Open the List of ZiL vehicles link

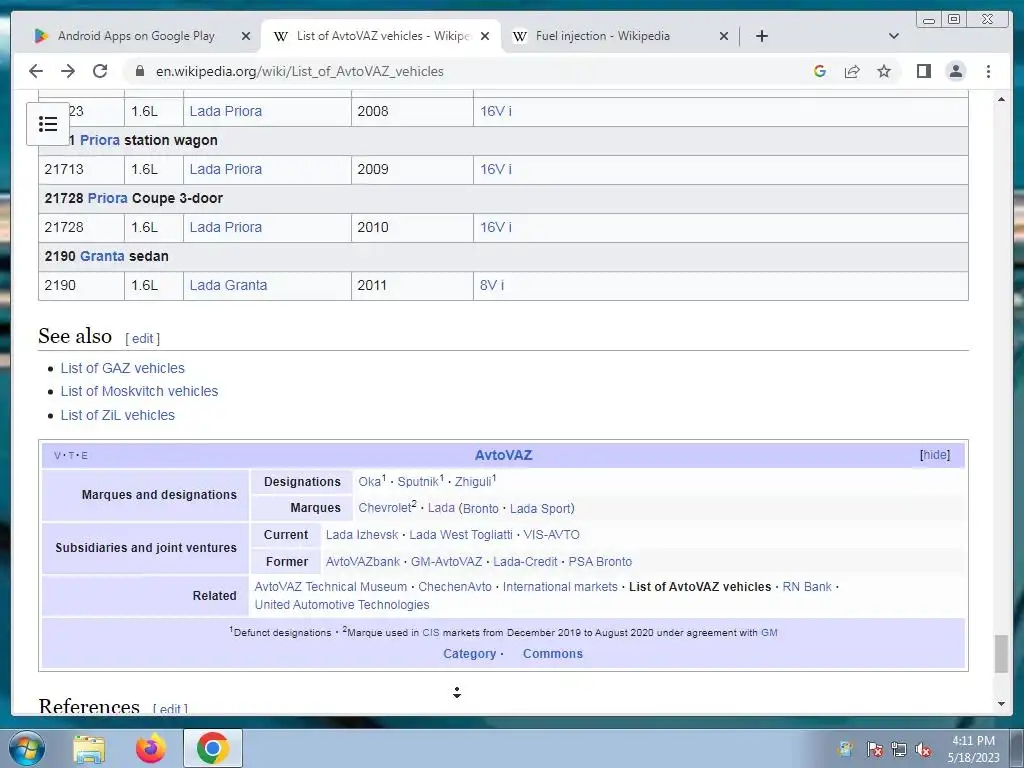[x=118, y=415]
